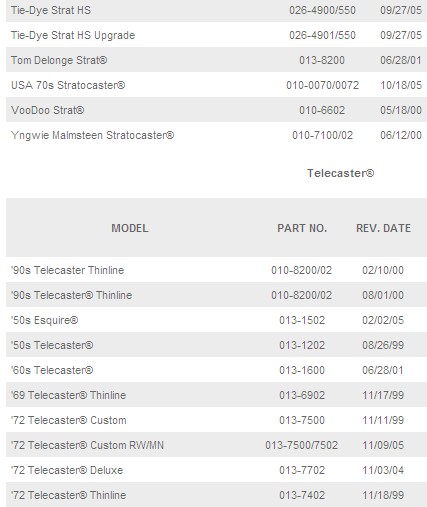427x507 pixels.
Task: Click the Telecaster section heading
Action: click(x=340, y=173)
